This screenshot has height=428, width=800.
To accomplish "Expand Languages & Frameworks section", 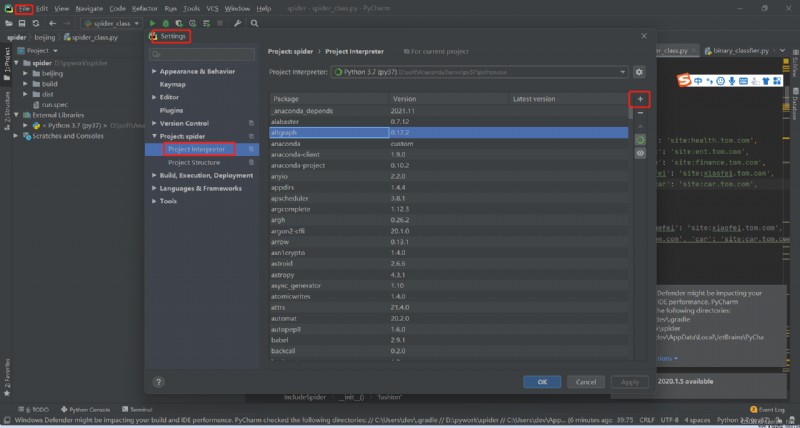I will coord(154,188).
